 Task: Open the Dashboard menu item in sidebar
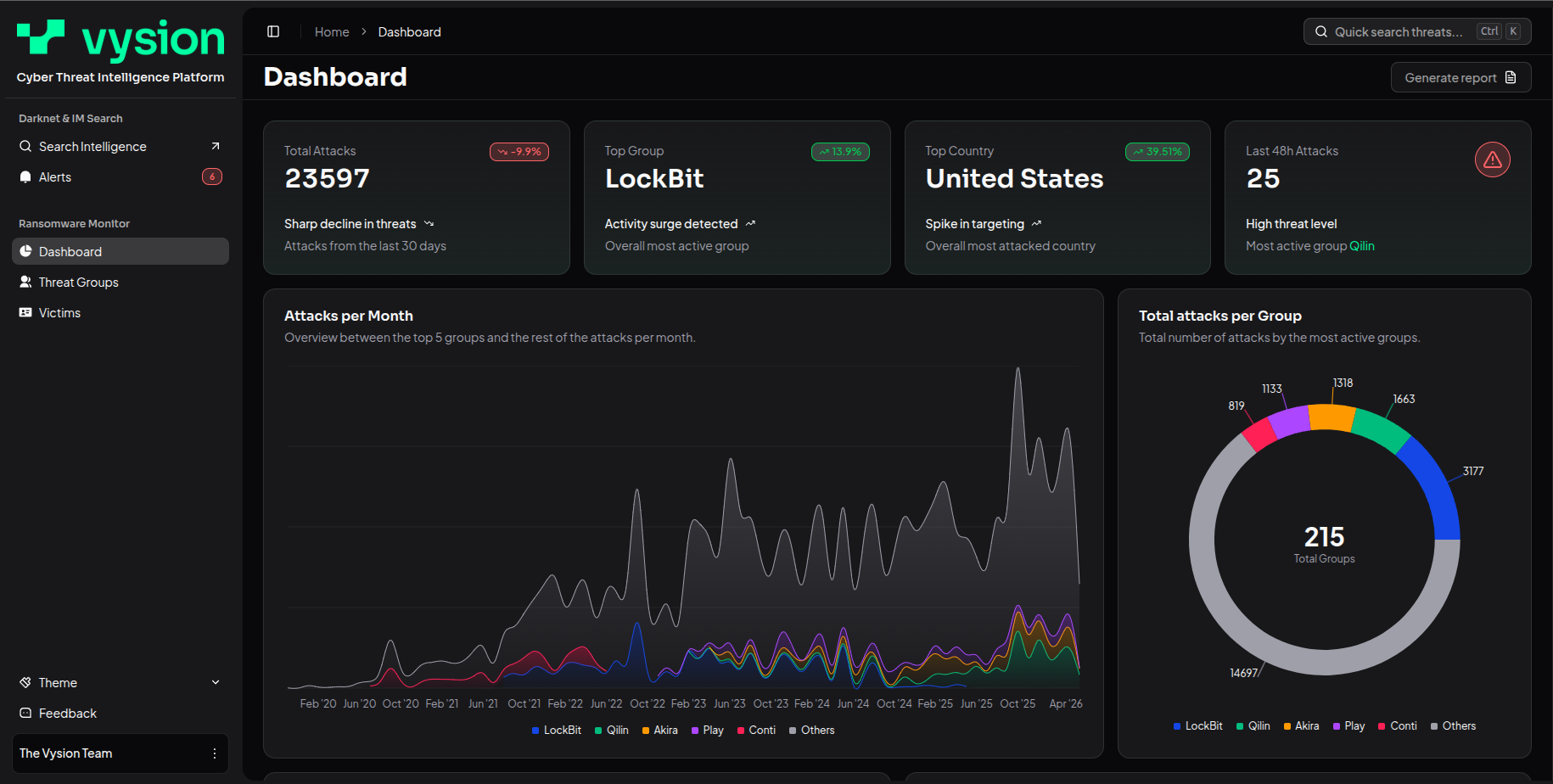[70, 251]
